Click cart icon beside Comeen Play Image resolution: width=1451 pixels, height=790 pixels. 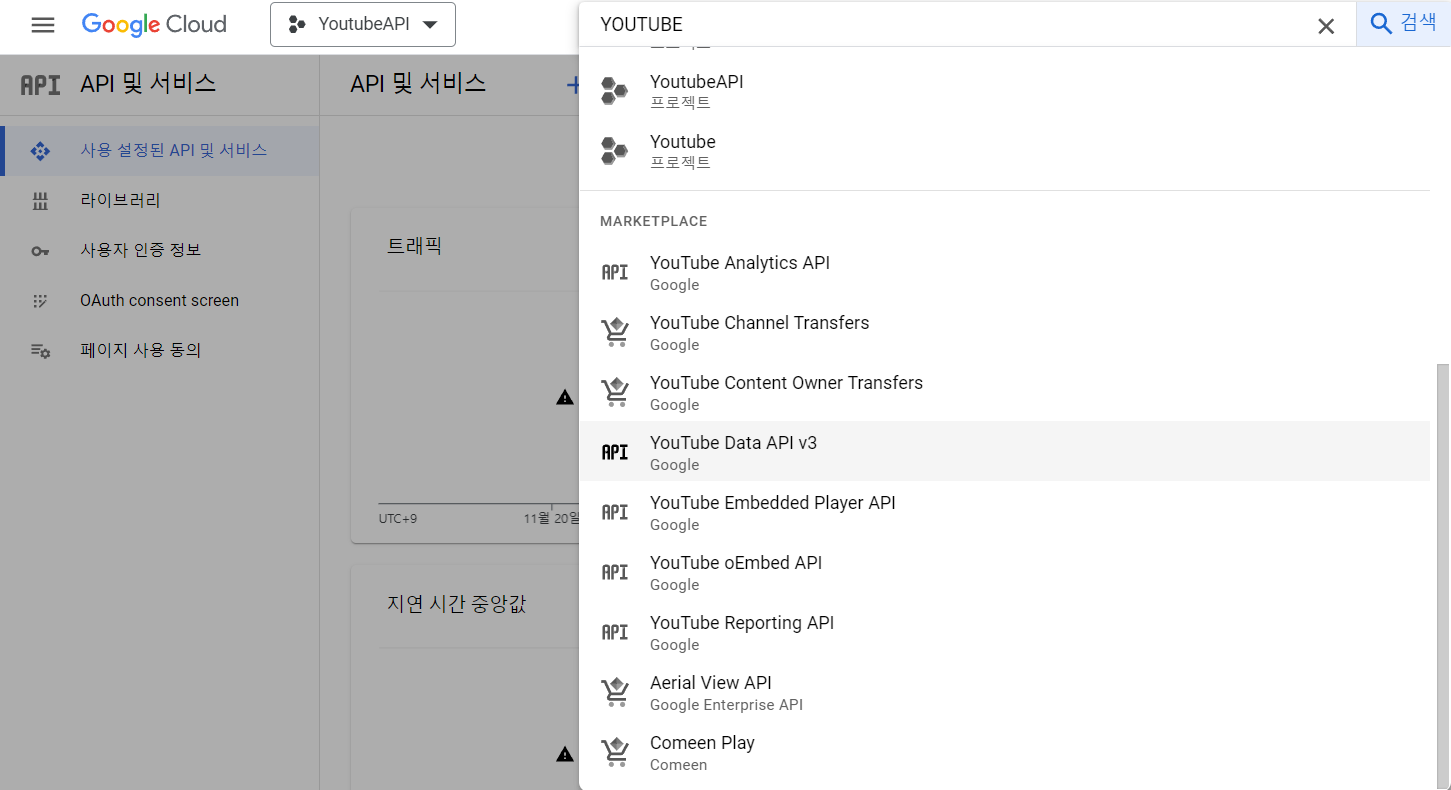click(615, 752)
